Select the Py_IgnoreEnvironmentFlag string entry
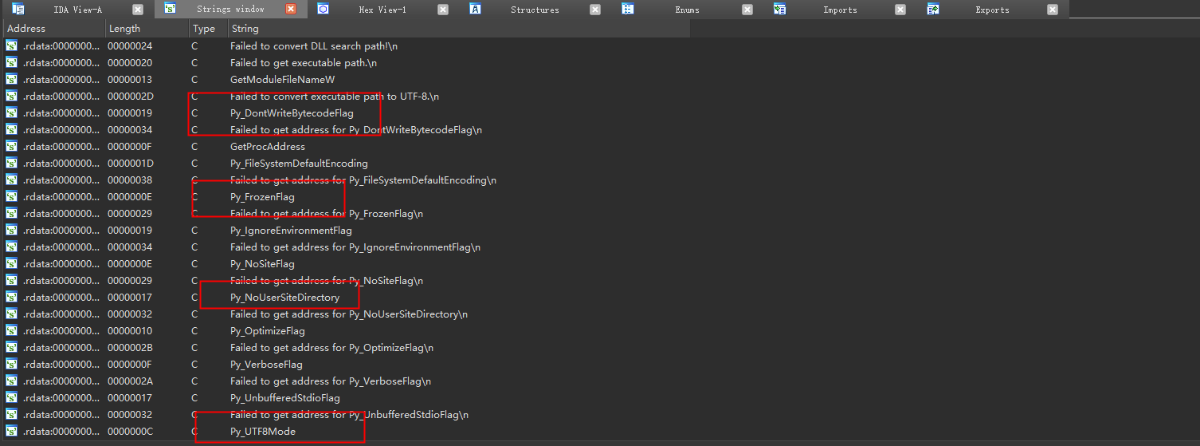 coord(291,231)
